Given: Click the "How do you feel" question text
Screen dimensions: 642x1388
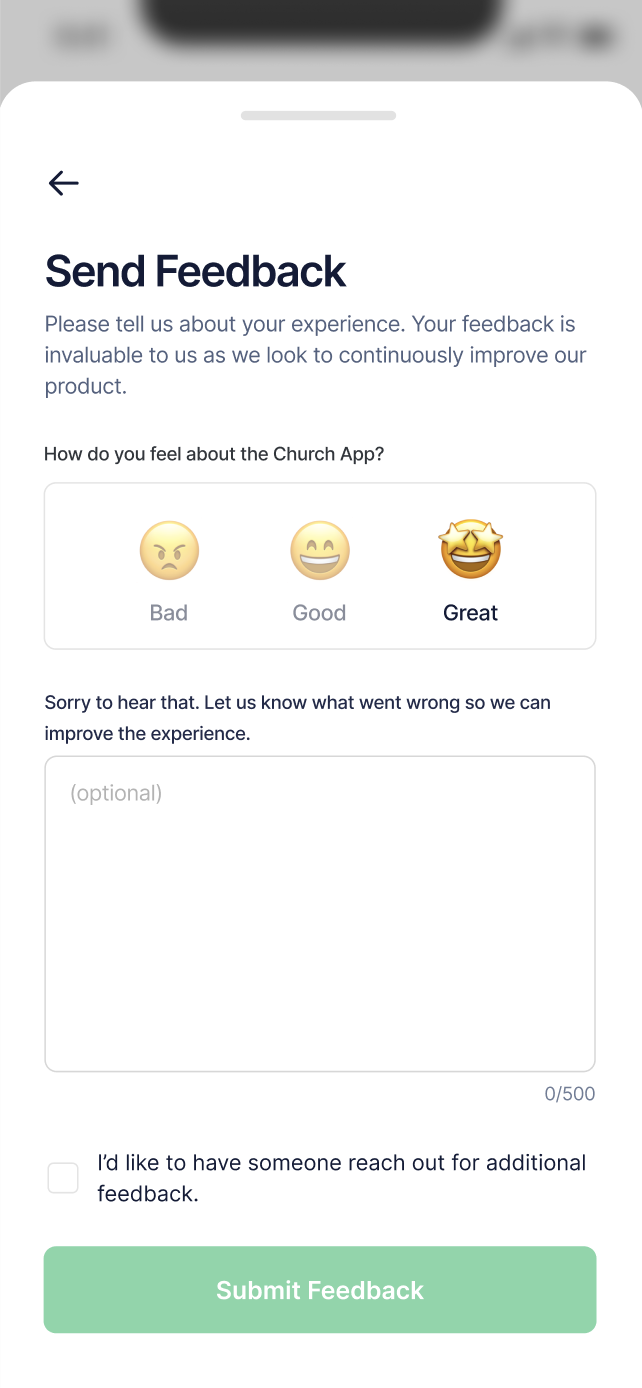Looking at the screenshot, I should click(x=214, y=454).
